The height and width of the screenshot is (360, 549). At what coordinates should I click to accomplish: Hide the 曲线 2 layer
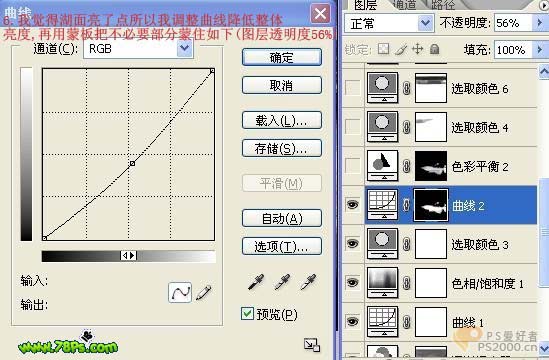click(353, 204)
